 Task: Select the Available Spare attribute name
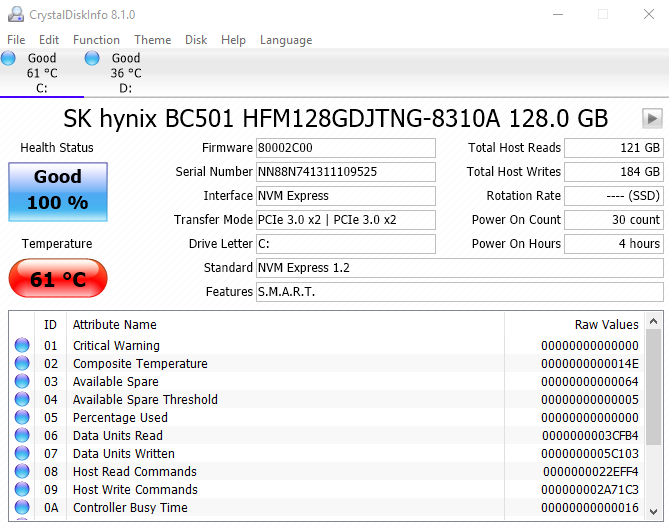116,381
